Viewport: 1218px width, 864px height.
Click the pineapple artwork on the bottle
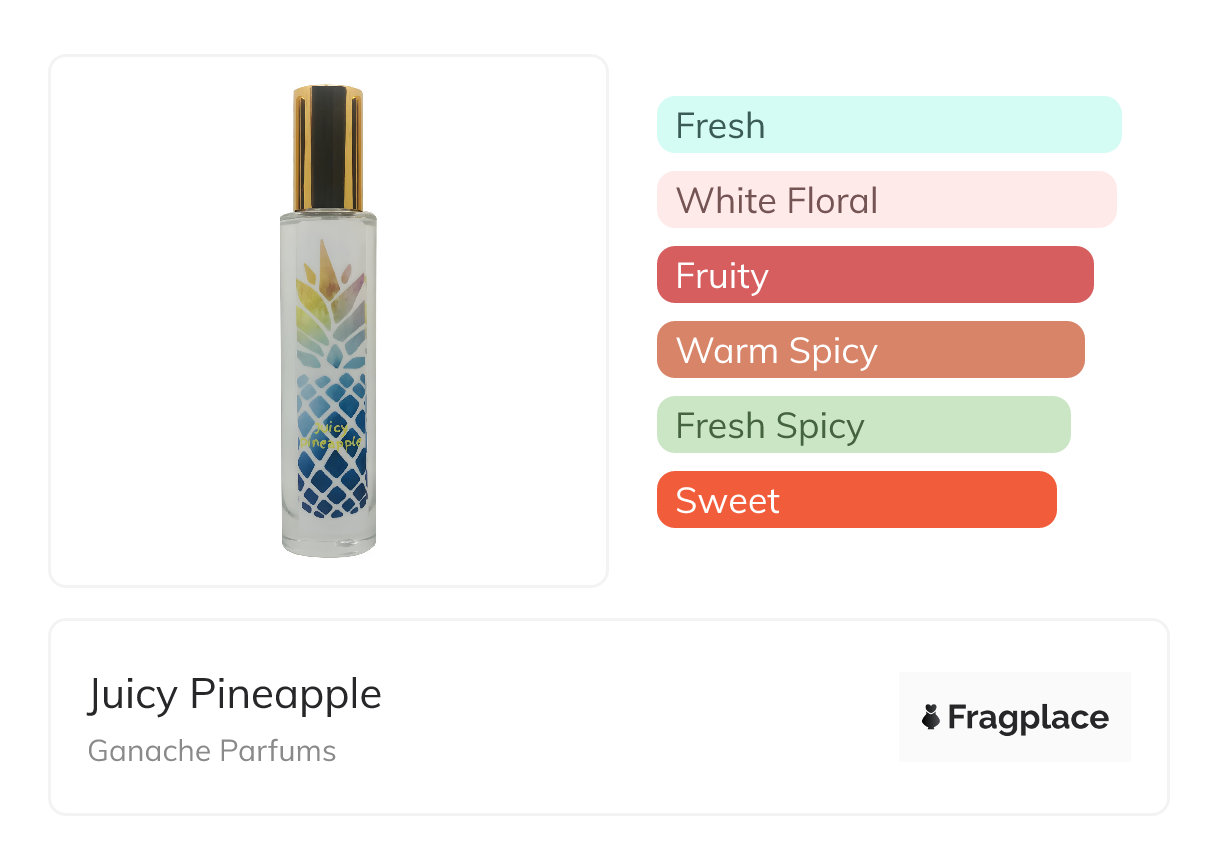click(333, 380)
